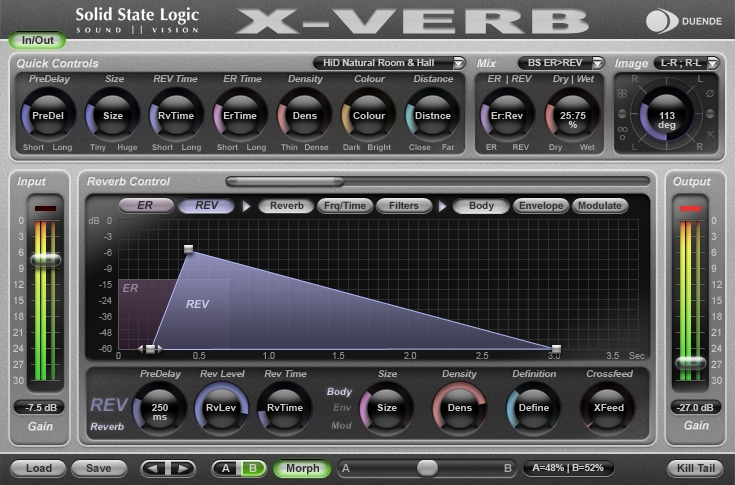This screenshot has width=735, height=485.
Task: Click the Kill Tail button
Action: (x=696, y=468)
